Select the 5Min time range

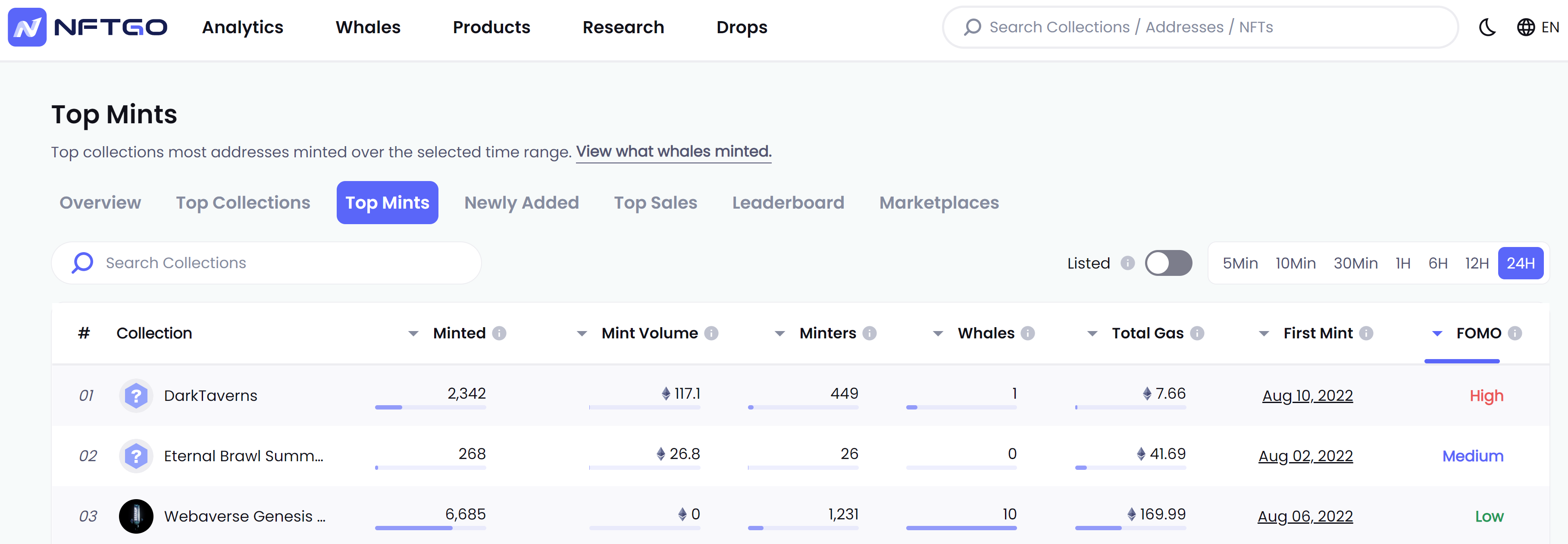(x=1240, y=263)
